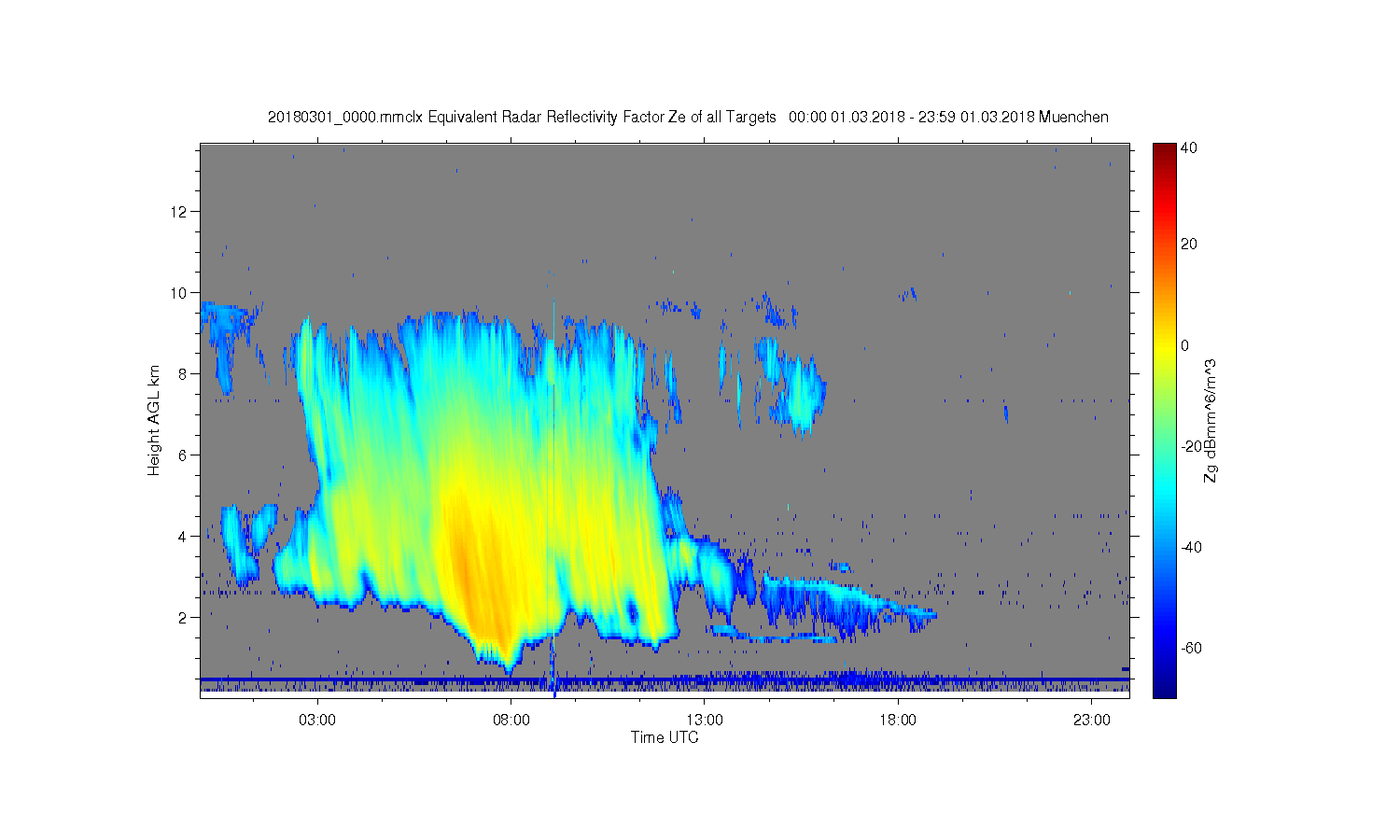Click the 'Height AGL km' axis label
The image size is (1400, 840).
pyautogui.click(x=154, y=420)
